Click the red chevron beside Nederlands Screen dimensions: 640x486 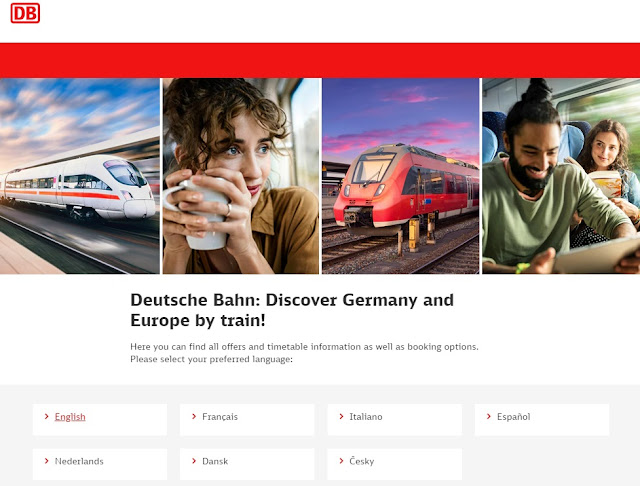(47, 461)
